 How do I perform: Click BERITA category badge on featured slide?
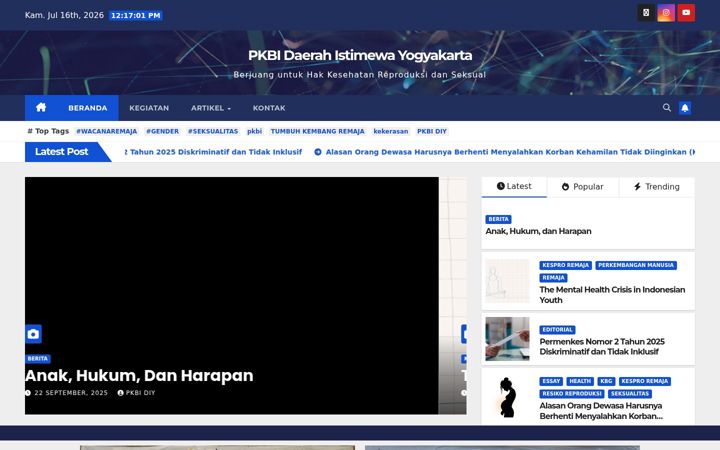pos(38,359)
